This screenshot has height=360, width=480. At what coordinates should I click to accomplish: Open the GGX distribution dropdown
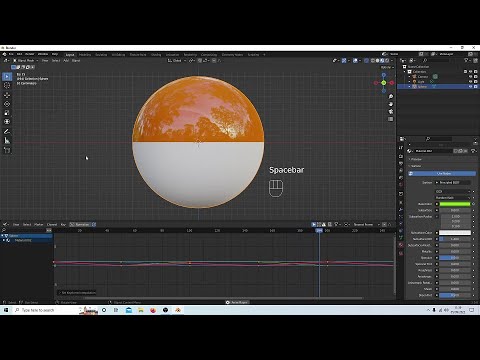click(453, 191)
